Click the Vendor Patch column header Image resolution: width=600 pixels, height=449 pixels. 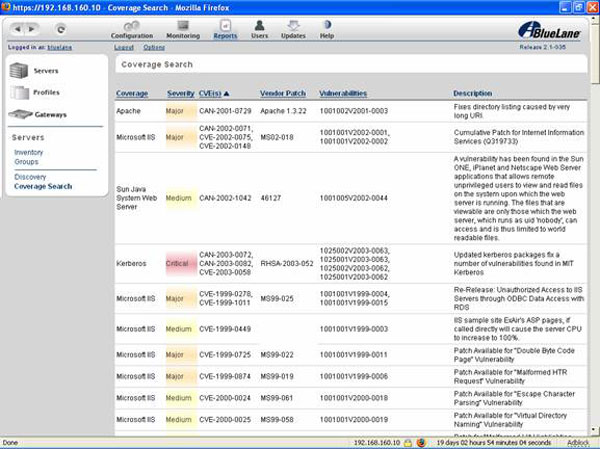point(283,93)
